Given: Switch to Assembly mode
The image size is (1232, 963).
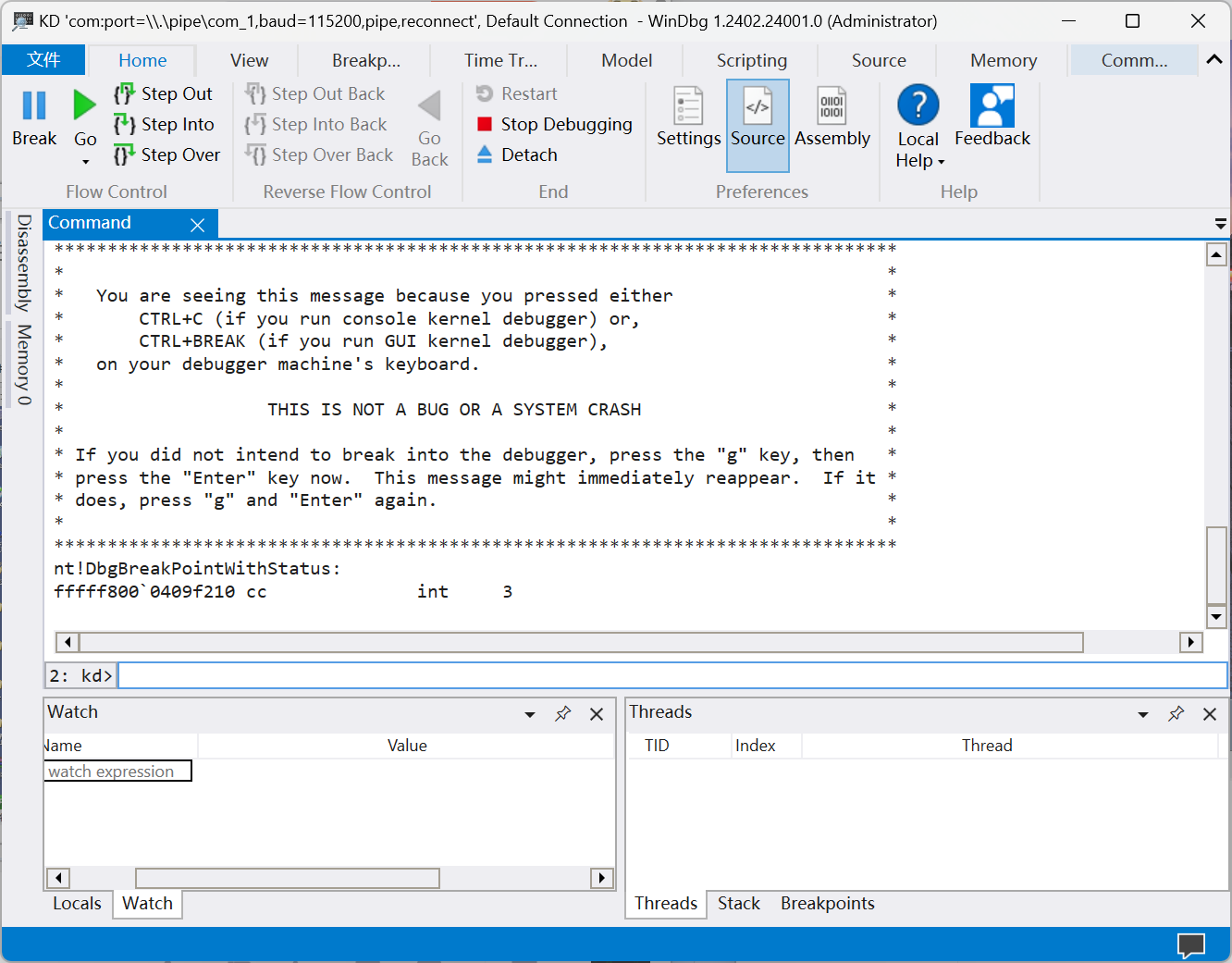Looking at the screenshot, I should click(x=832, y=107).
